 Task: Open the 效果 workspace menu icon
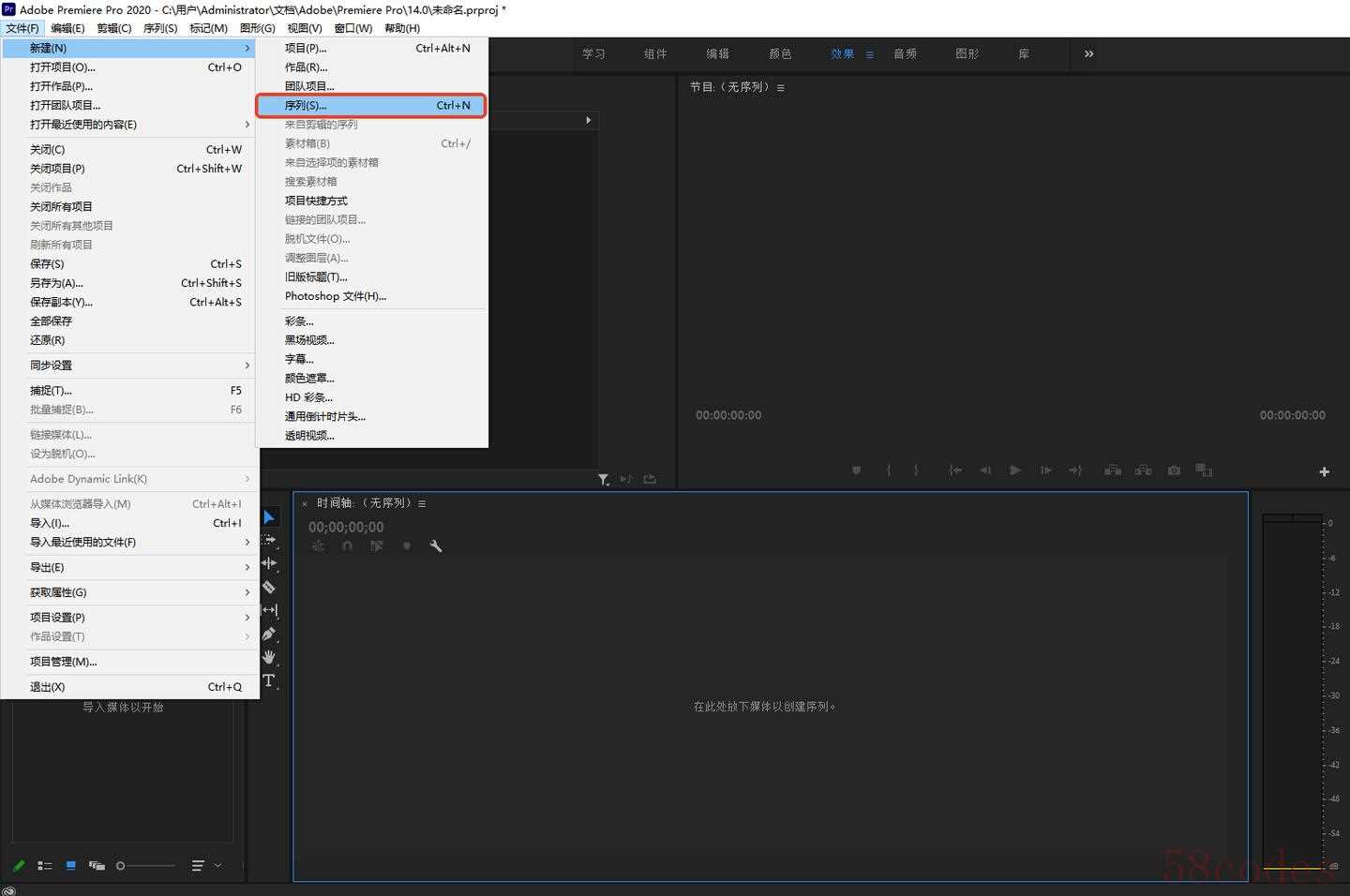[x=870, y=54]
